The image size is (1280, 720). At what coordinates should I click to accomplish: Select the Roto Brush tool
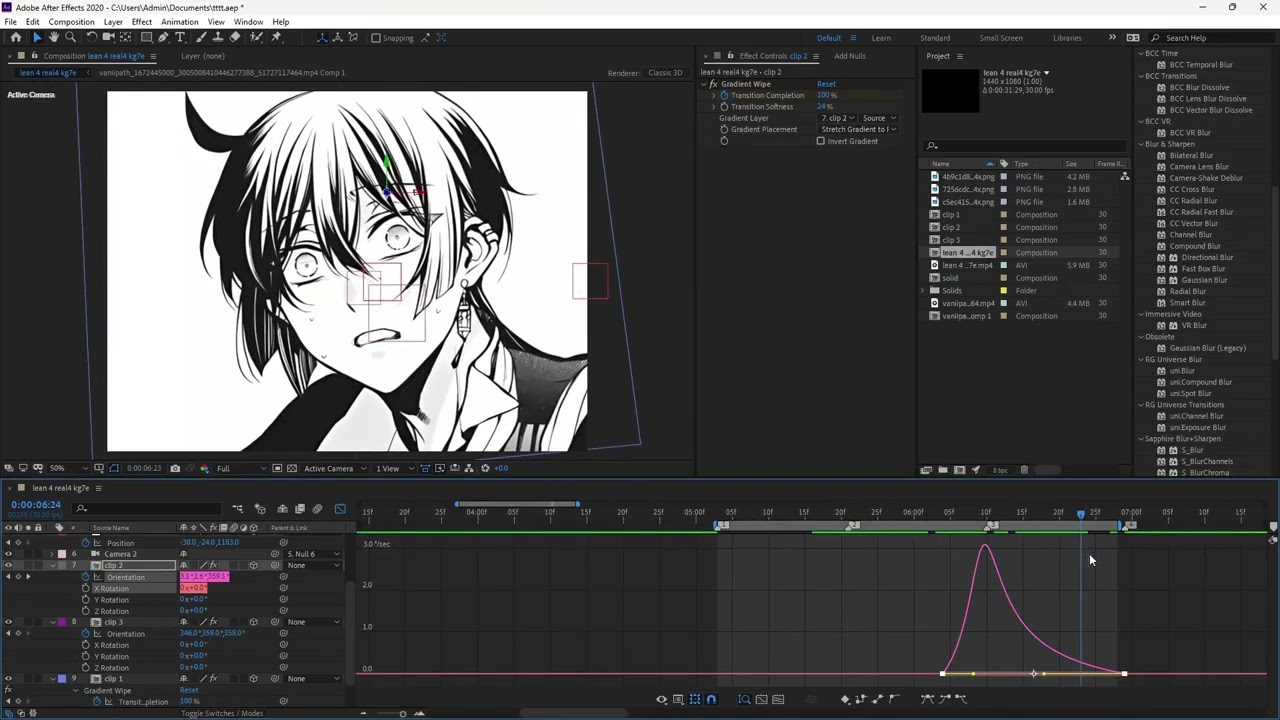(x=256, y=37)
